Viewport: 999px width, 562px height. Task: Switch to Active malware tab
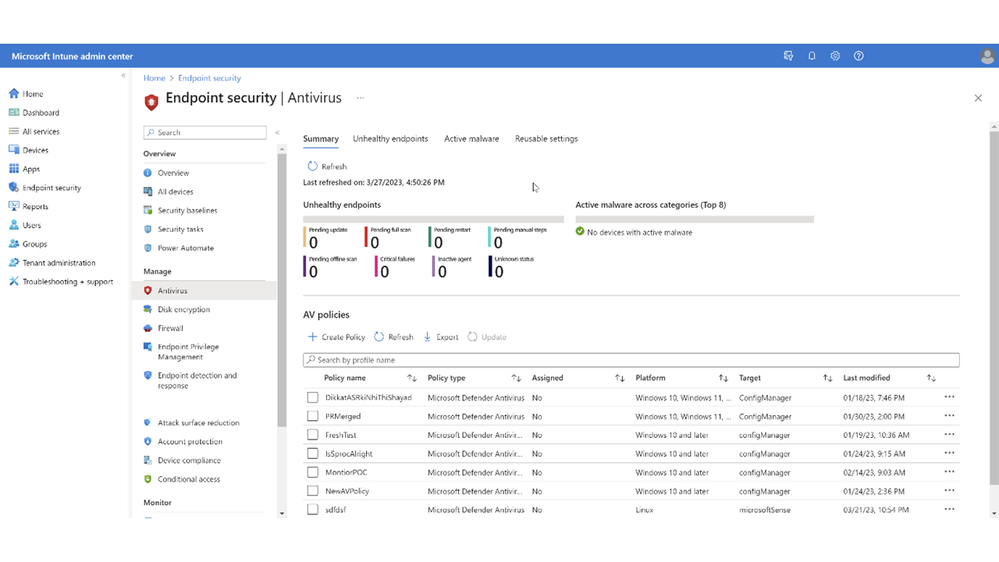tap(471, 139)
